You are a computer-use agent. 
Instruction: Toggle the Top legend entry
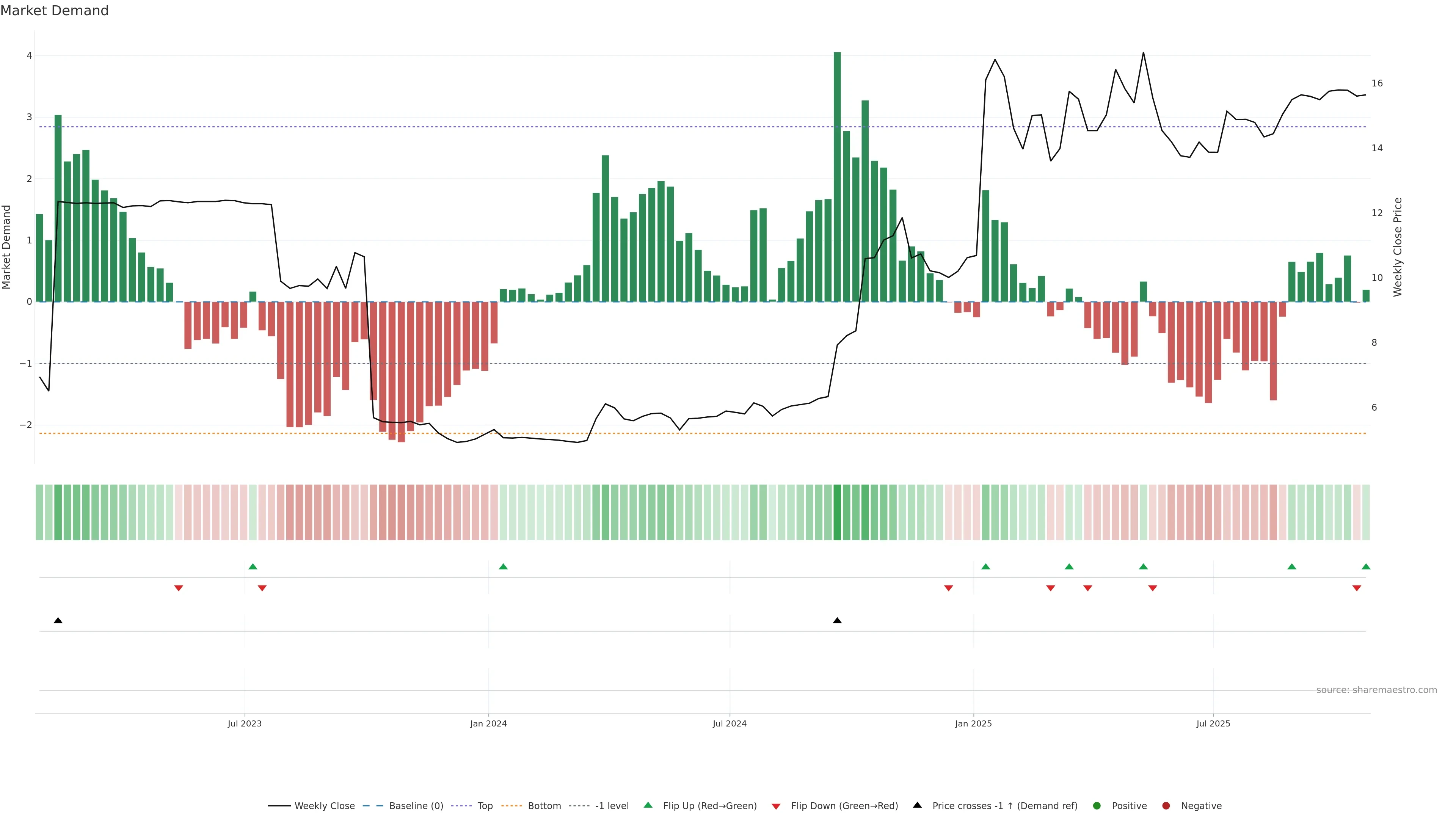[485, 806]
